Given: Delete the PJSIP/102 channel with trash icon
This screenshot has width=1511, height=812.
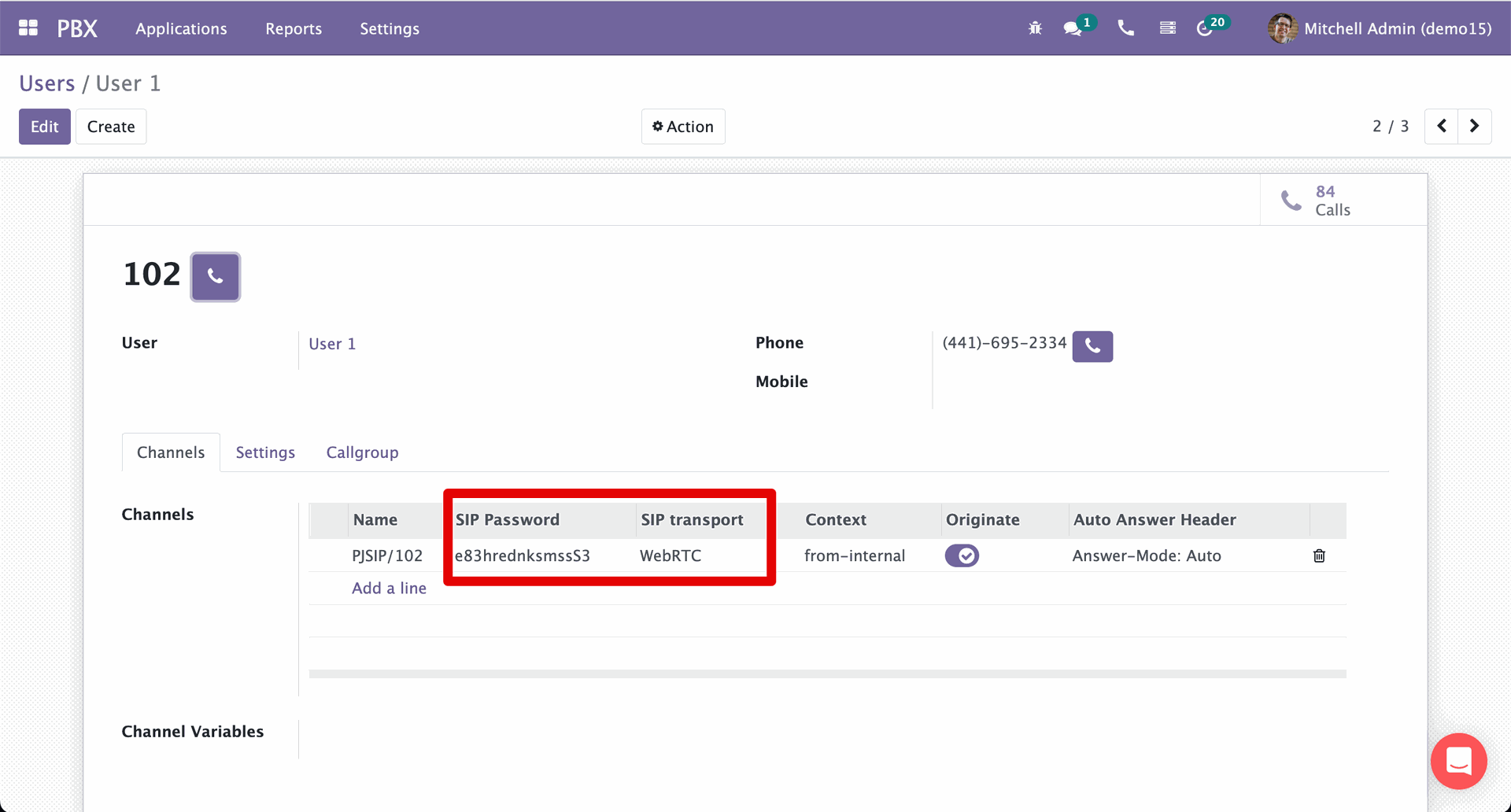Looking at the screenshot, I should [x=1319, y=556].
